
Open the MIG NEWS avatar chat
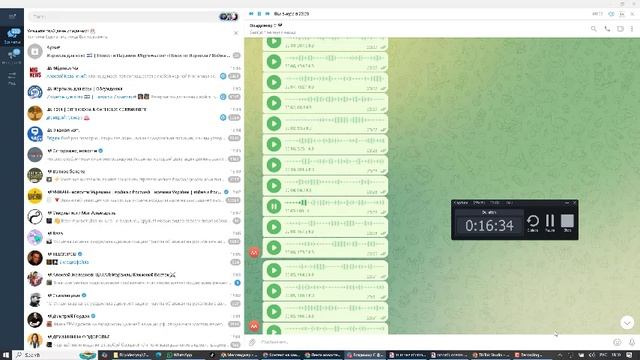click(x=134, y=72)
